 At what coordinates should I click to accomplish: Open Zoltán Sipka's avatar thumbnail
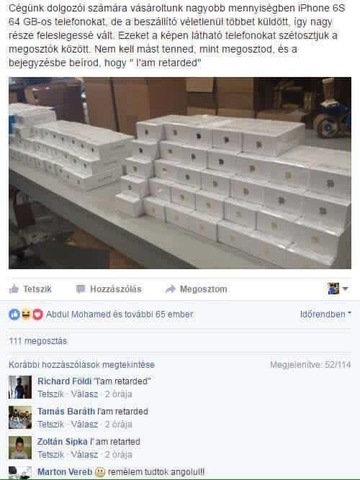point(20,448)
